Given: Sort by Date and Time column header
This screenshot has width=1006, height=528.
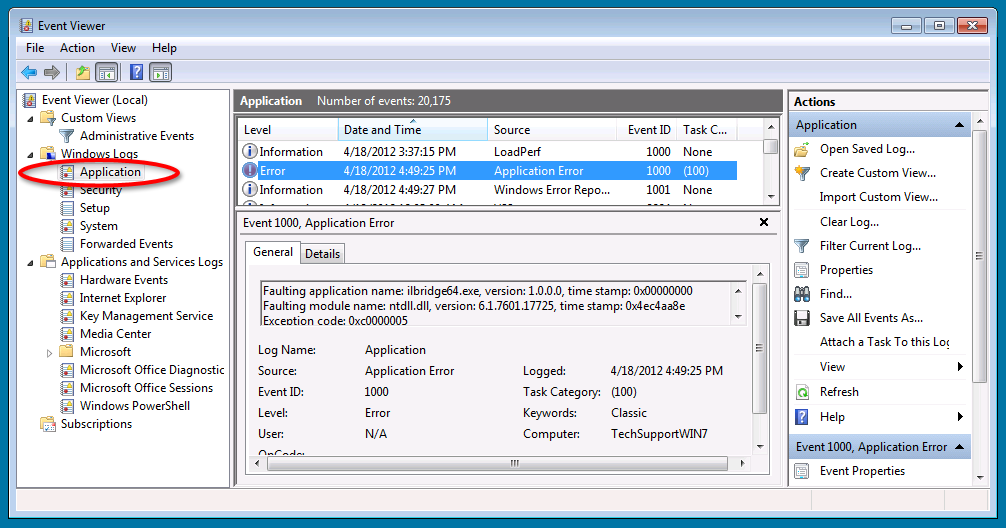Looking at the screenshot, I should [x=413, y=130].
